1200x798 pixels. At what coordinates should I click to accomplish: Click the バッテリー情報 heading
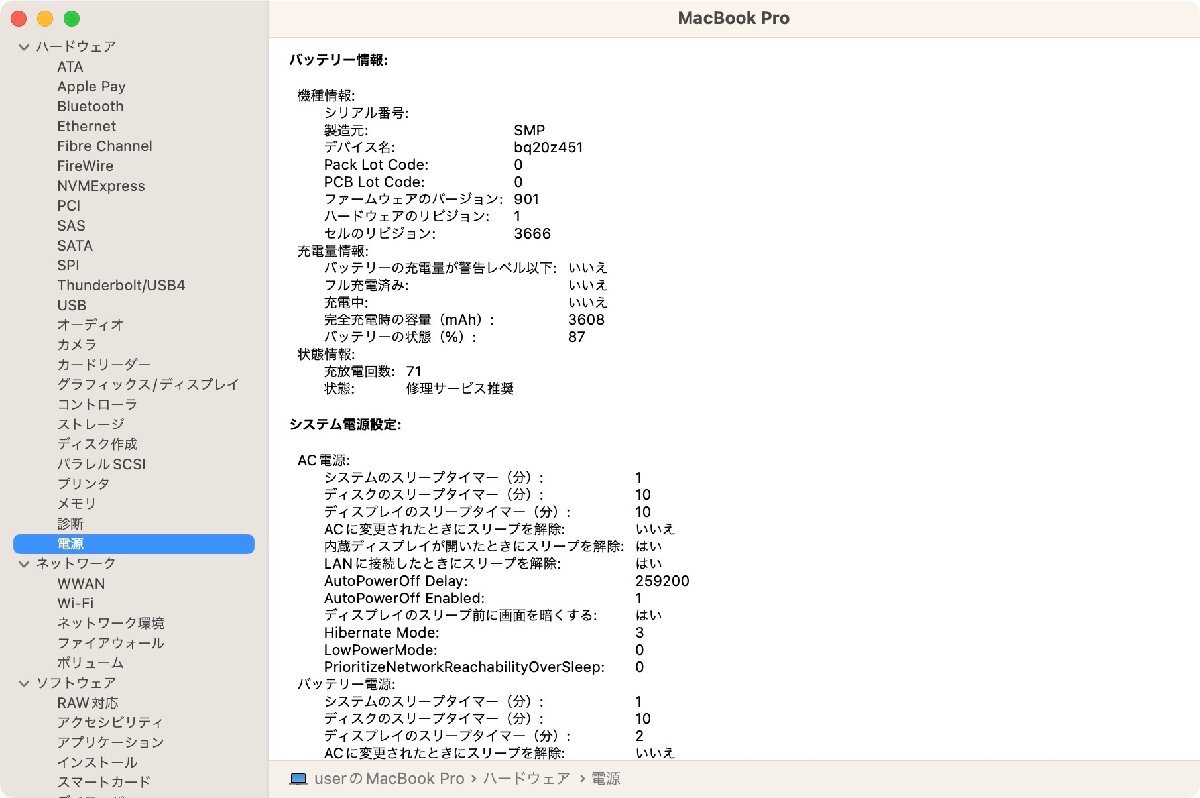point(339,60)
